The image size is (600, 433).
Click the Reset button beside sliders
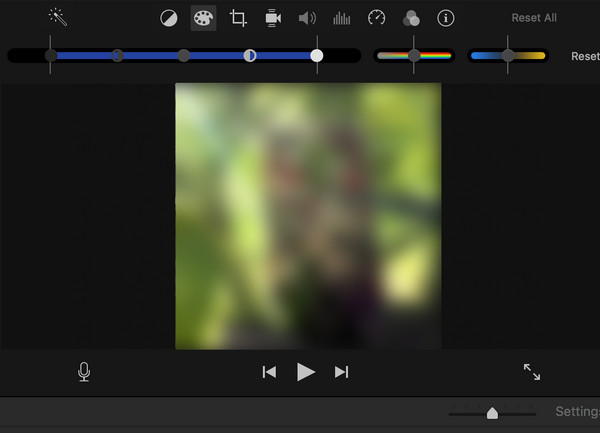point(585,56)
